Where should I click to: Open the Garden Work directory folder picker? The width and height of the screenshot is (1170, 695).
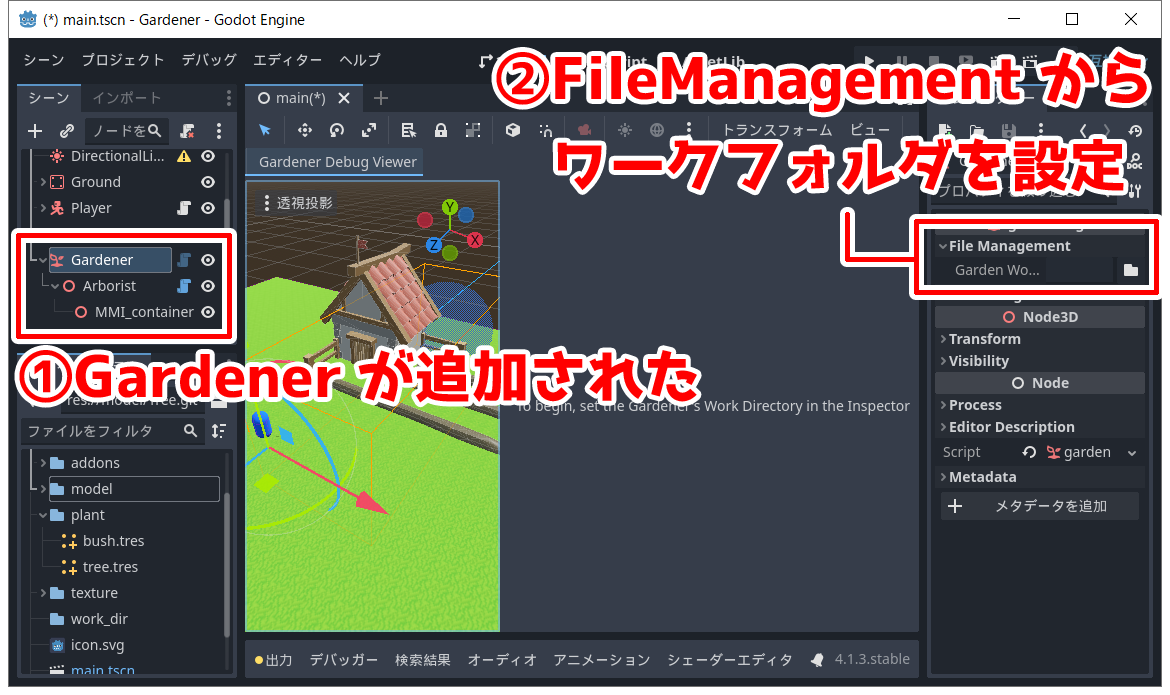(x=1130, y=270)
